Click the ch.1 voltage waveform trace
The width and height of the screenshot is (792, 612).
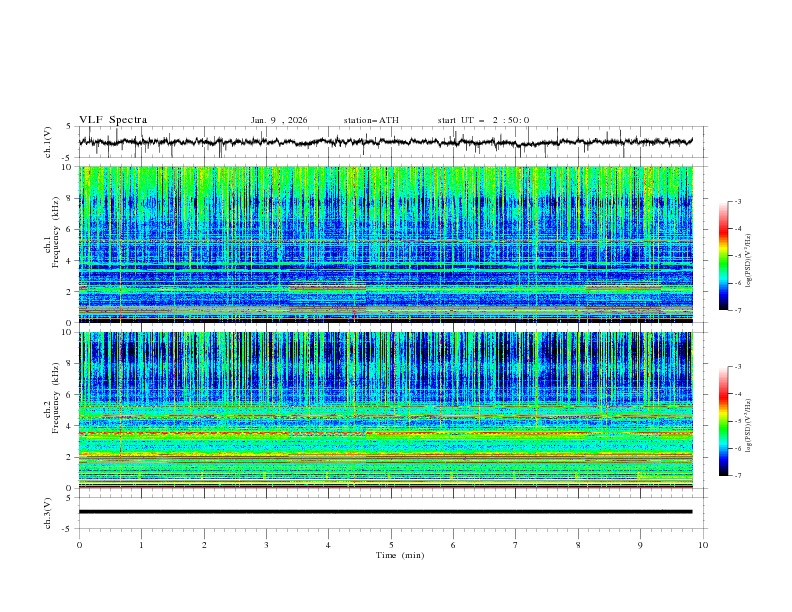click(x=385, y=142)
